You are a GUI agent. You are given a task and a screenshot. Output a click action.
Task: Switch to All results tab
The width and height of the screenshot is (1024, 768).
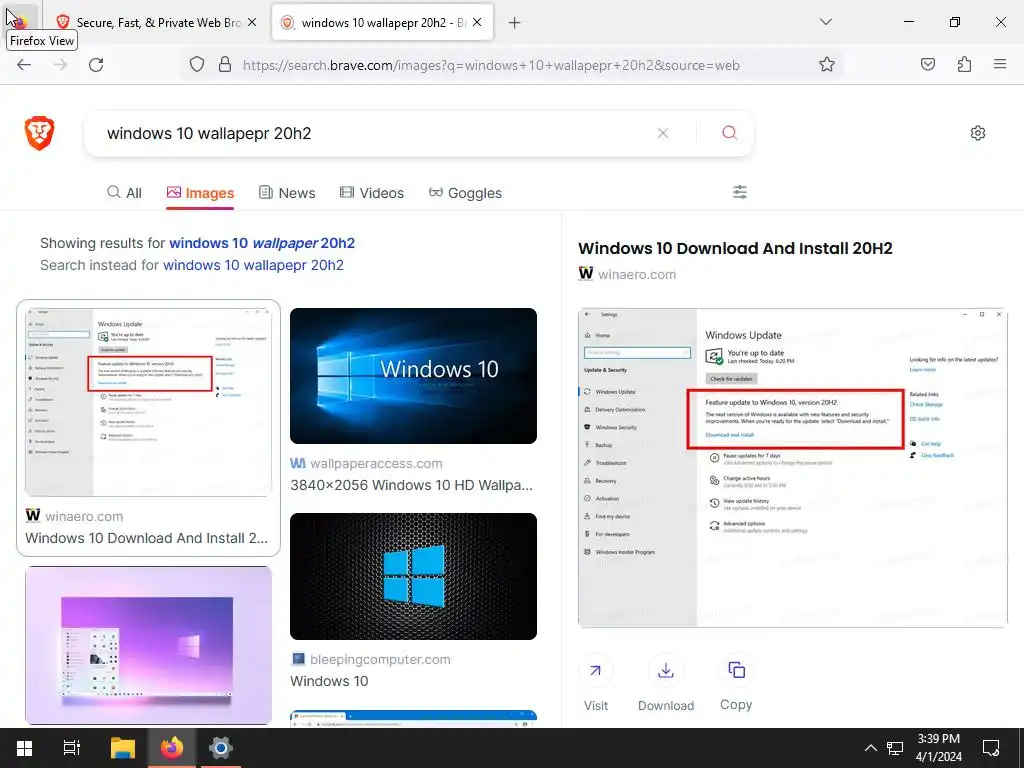[124, 193]
